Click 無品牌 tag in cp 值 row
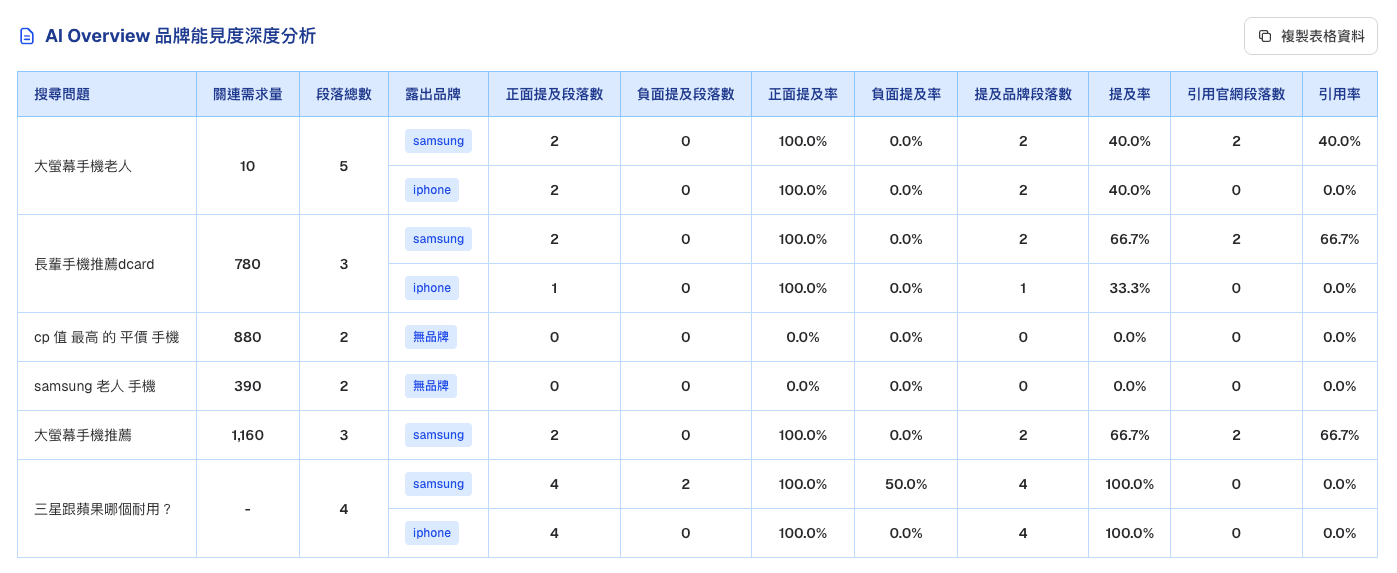This screenshot has height=573, width=1397. click(x=431, y=337)
